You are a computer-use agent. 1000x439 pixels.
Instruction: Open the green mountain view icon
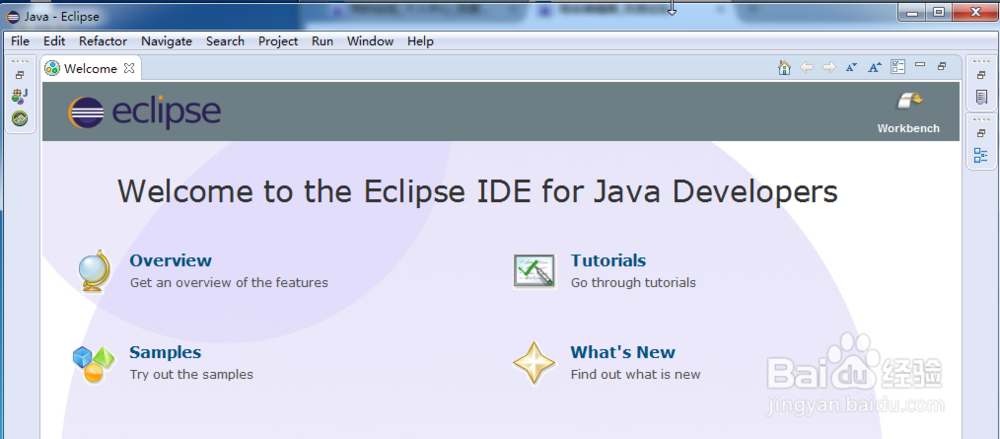coord(20,118)
